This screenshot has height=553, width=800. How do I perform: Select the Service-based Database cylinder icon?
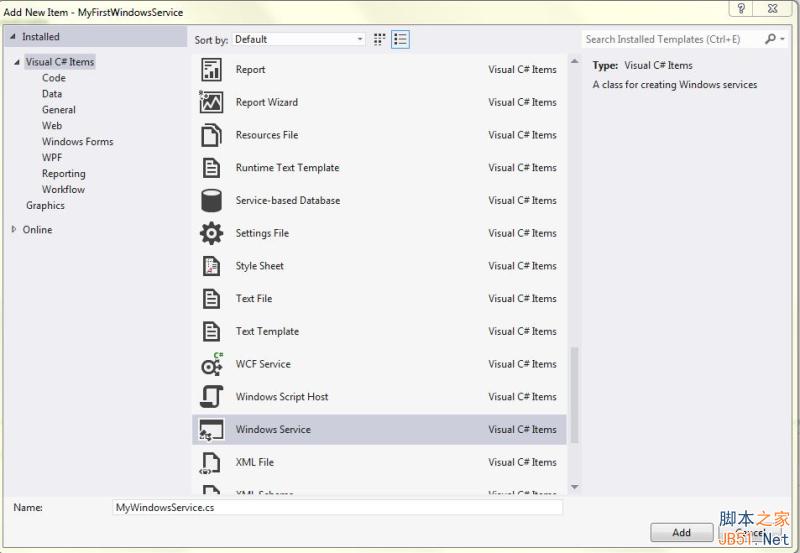(x=211, y=200)
